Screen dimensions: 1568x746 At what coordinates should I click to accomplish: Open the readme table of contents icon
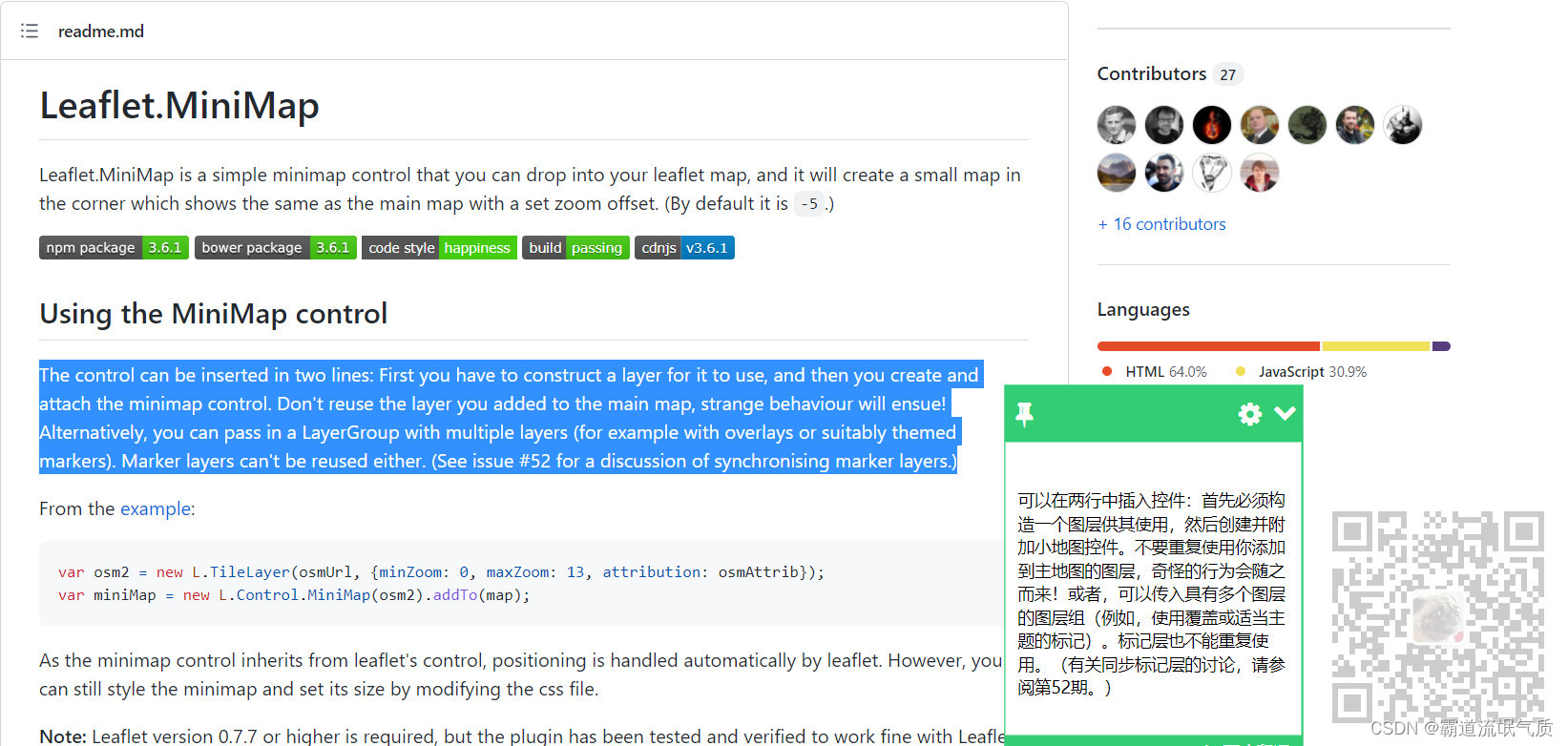click(30, 31)
